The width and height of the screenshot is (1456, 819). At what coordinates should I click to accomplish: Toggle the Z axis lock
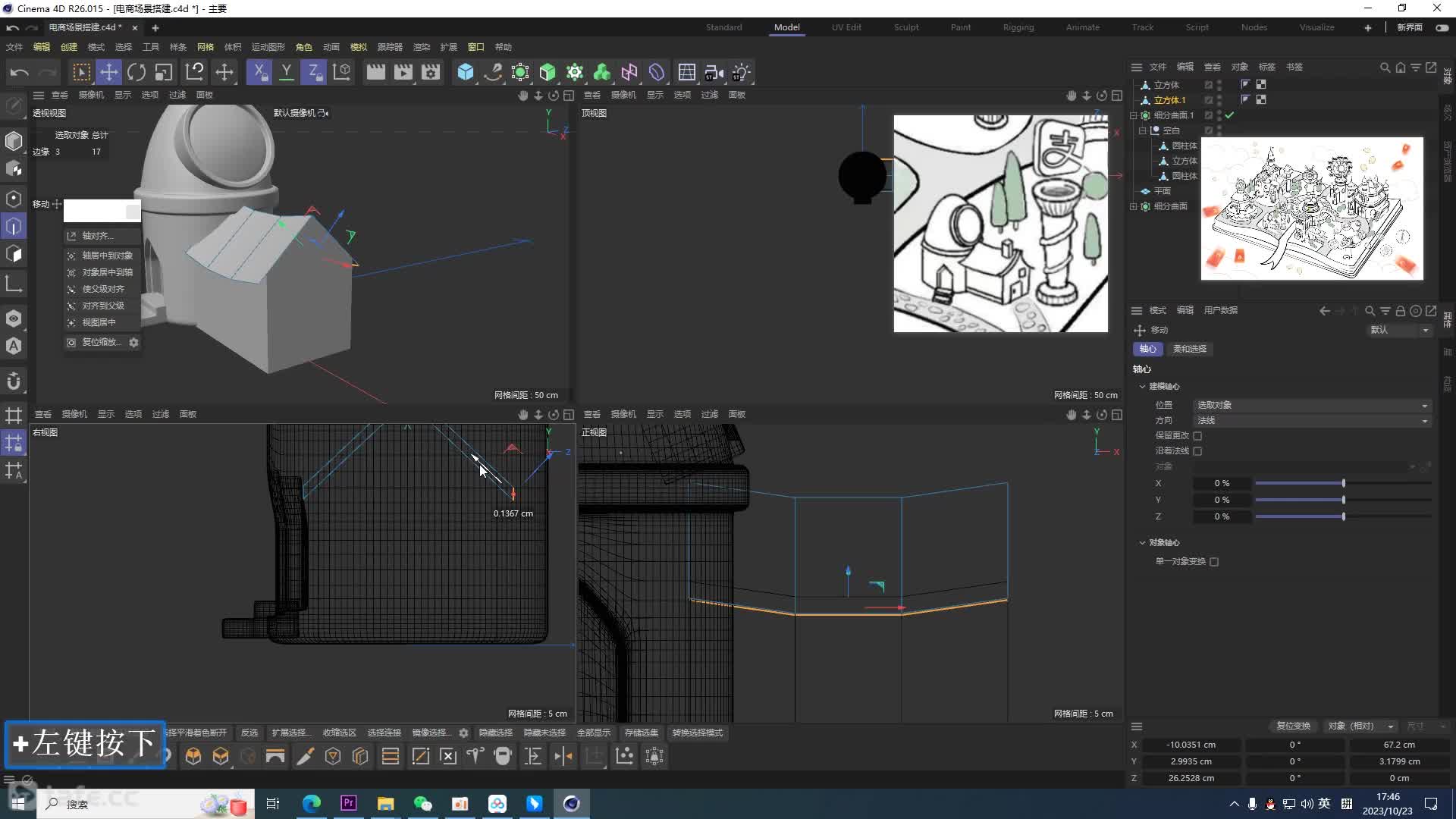[313, 73]
